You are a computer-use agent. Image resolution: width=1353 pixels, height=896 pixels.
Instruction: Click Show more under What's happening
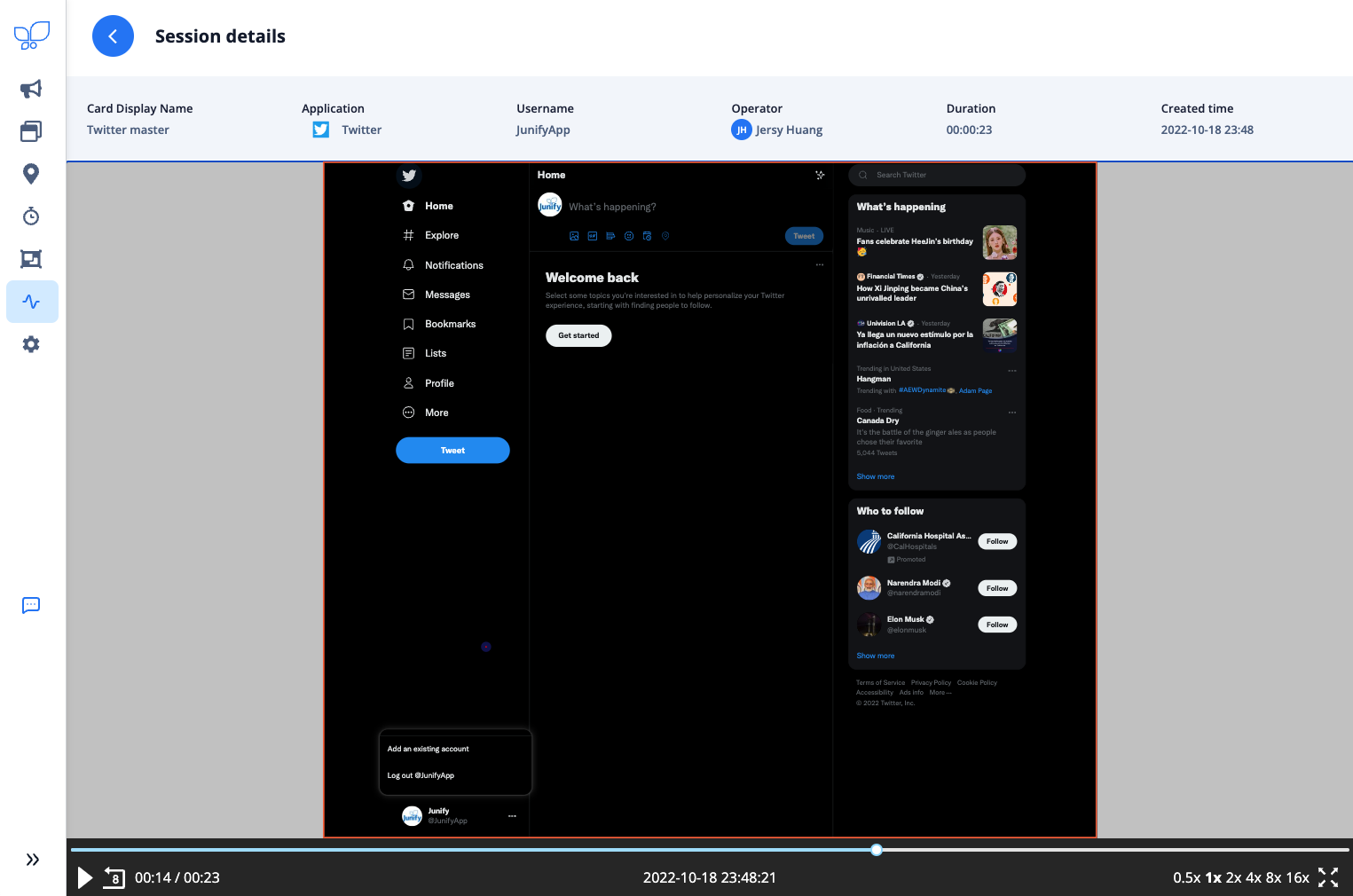tap(876, 476)
